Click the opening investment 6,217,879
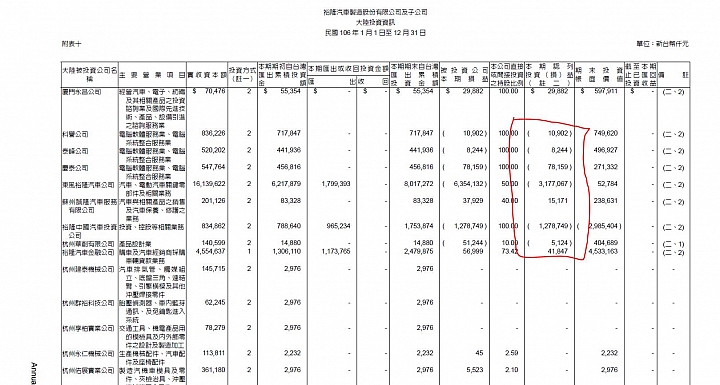This screenshot has width=720, height=385. (287, 184)
